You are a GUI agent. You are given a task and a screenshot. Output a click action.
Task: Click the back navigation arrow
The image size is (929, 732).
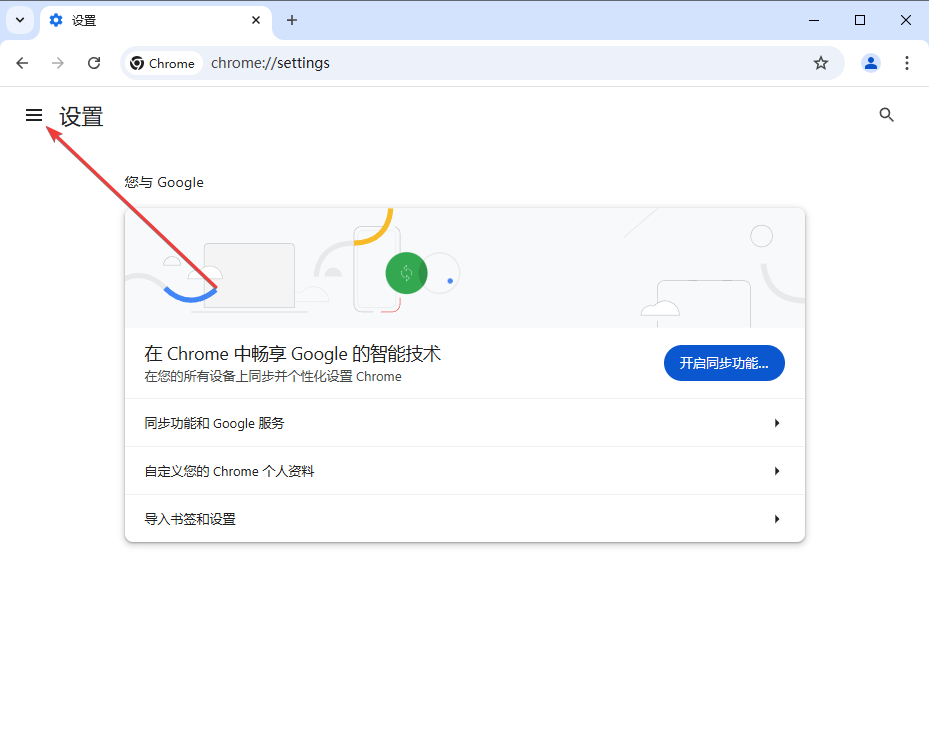click(22, 62)
